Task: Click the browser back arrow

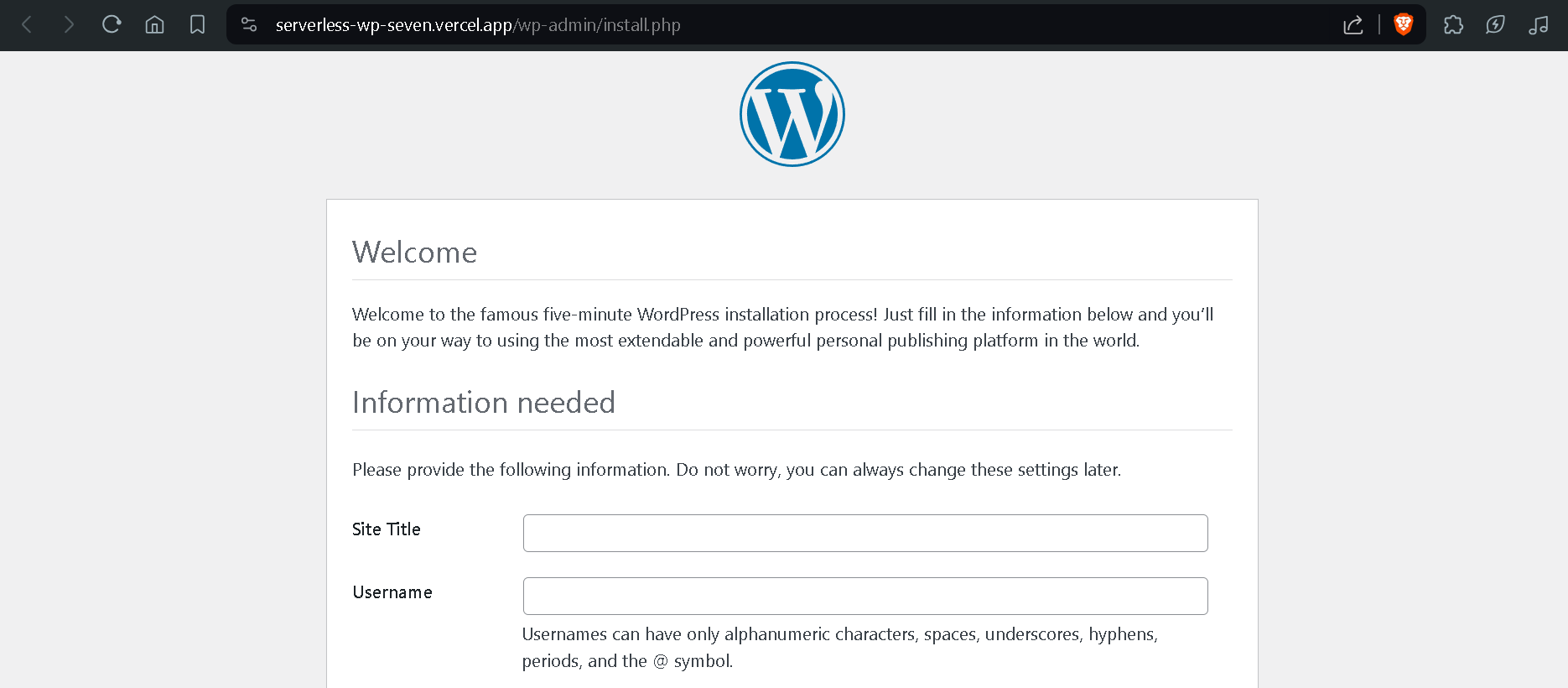Action: click(27, 25)
